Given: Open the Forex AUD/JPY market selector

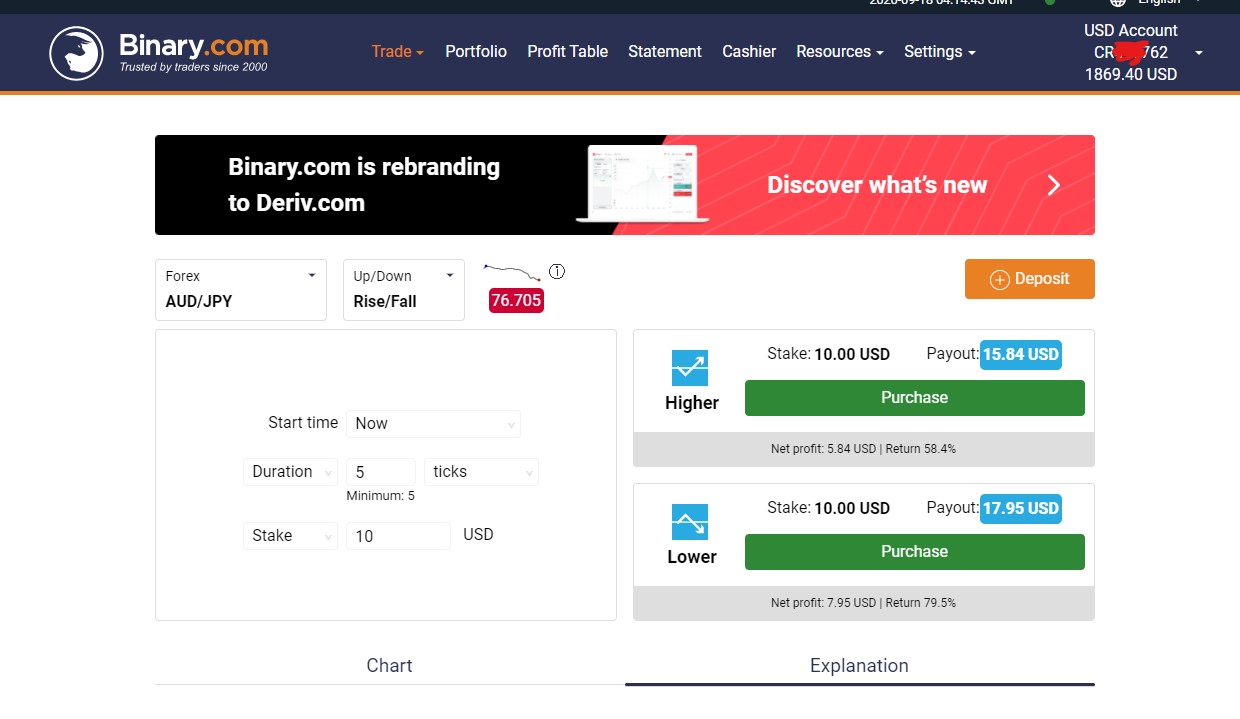Looking at the screenshot, I should tap(241, 290).
